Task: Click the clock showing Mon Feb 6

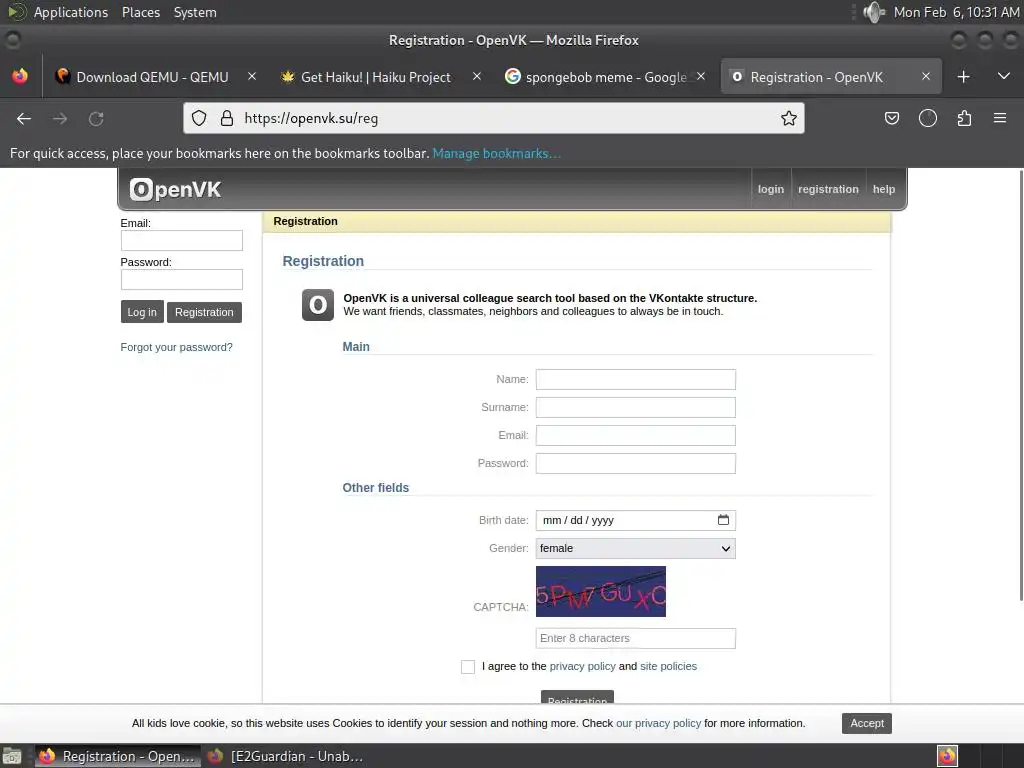Action: click(x=956, y=12)
